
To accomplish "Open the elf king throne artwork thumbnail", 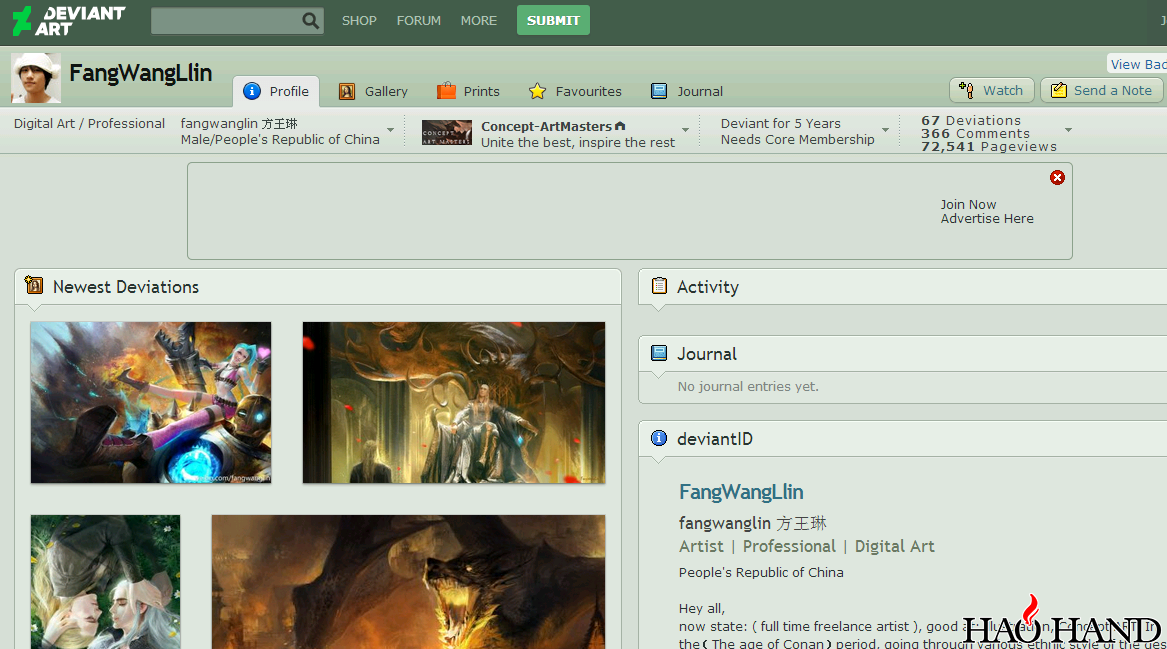I will 454,403.
